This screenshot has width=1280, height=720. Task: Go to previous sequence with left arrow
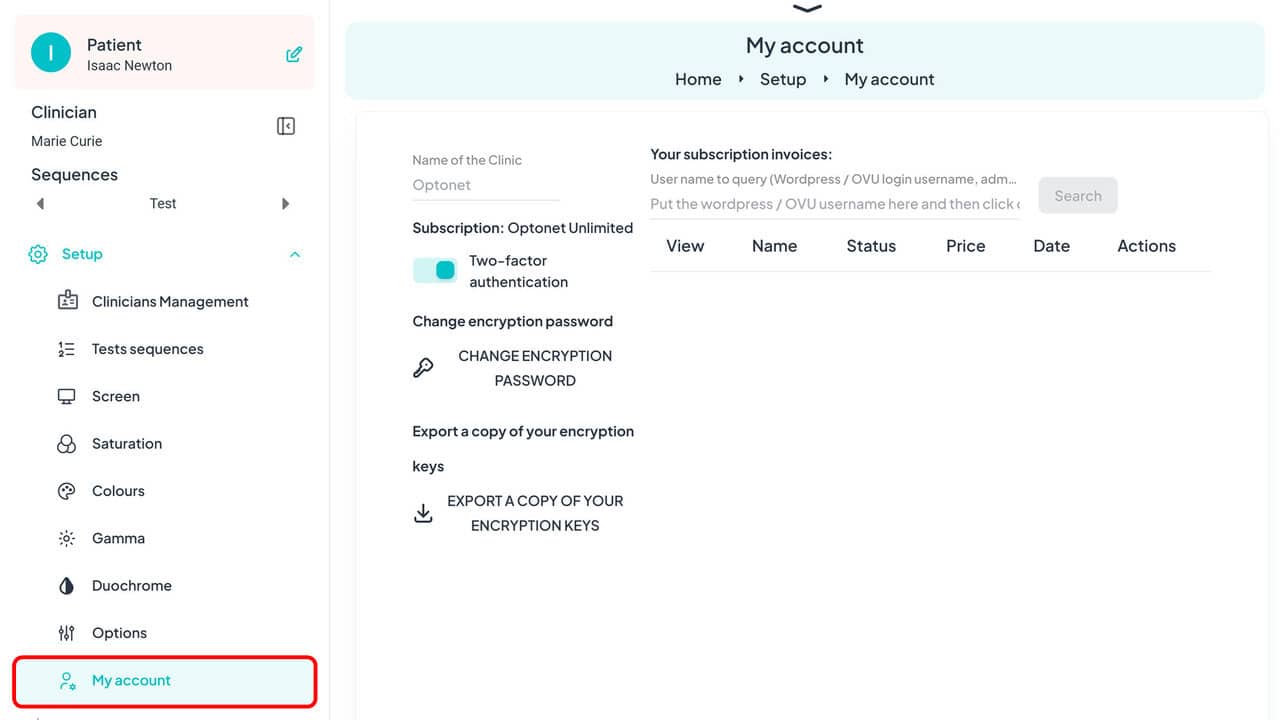[40, 203]
